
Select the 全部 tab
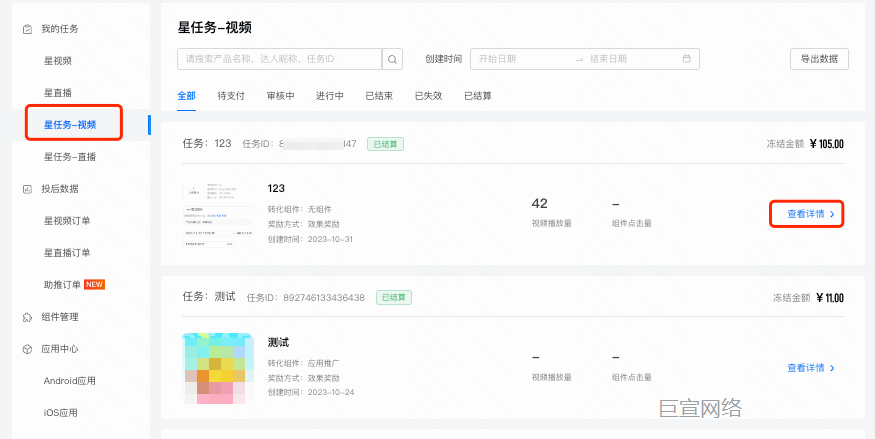click(x=186, y=96)
